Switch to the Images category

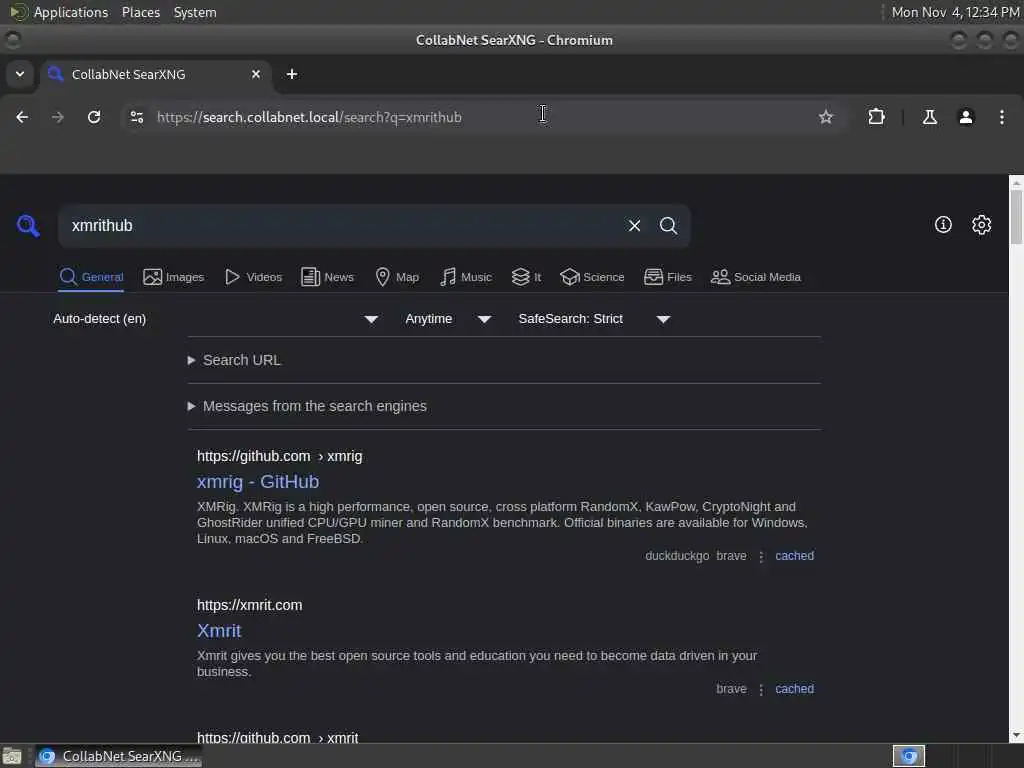[x=174, y=277]
